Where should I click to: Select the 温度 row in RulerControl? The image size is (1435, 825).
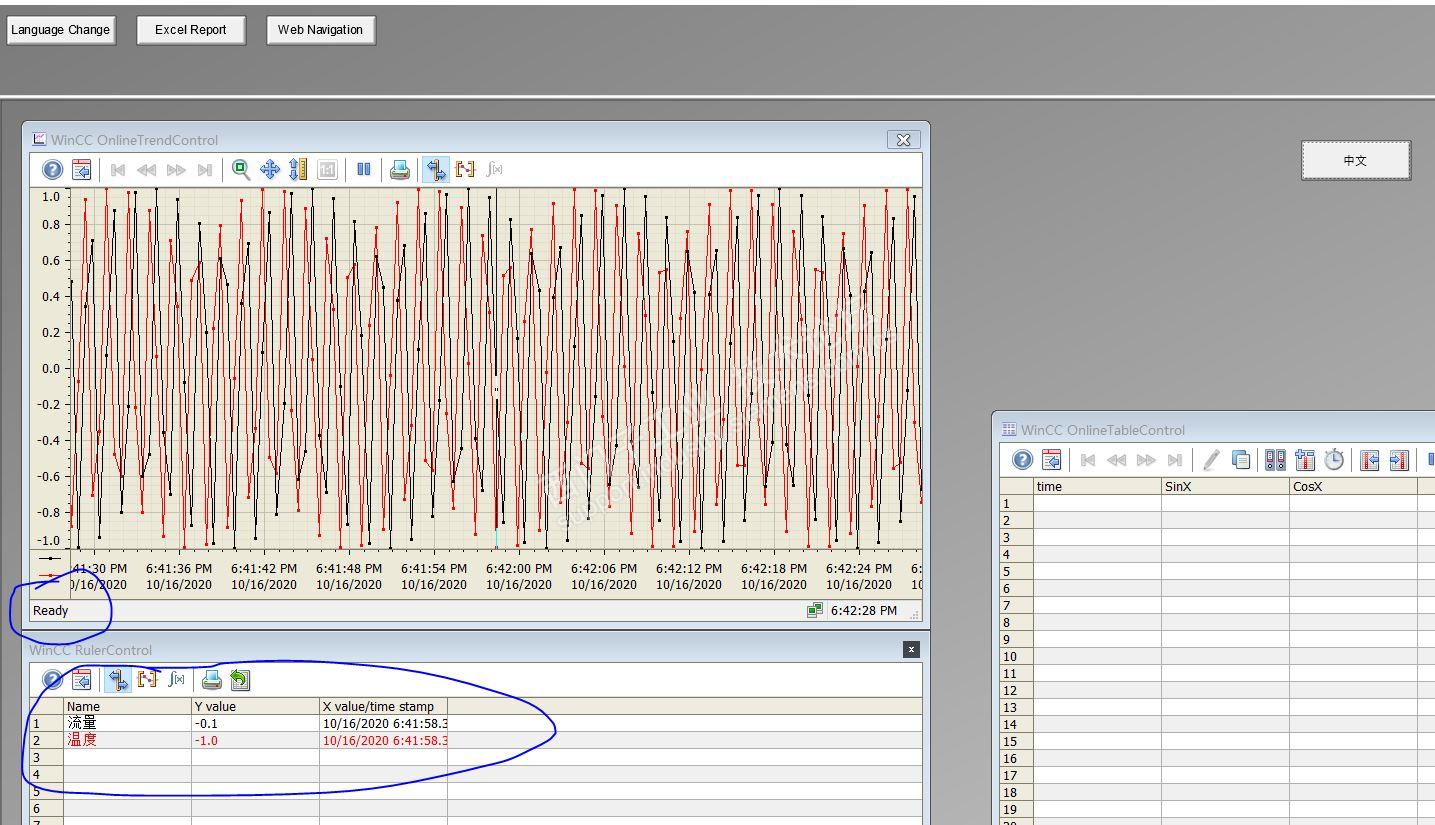(x=475, y=740)
